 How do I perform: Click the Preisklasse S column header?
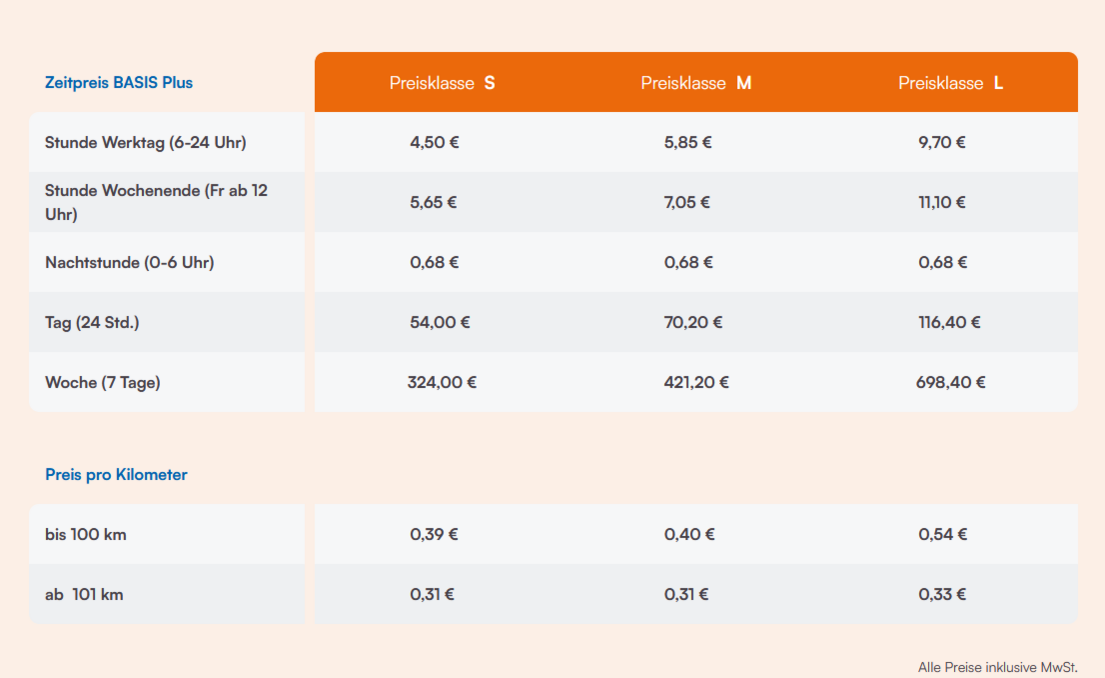pos(442,83)
